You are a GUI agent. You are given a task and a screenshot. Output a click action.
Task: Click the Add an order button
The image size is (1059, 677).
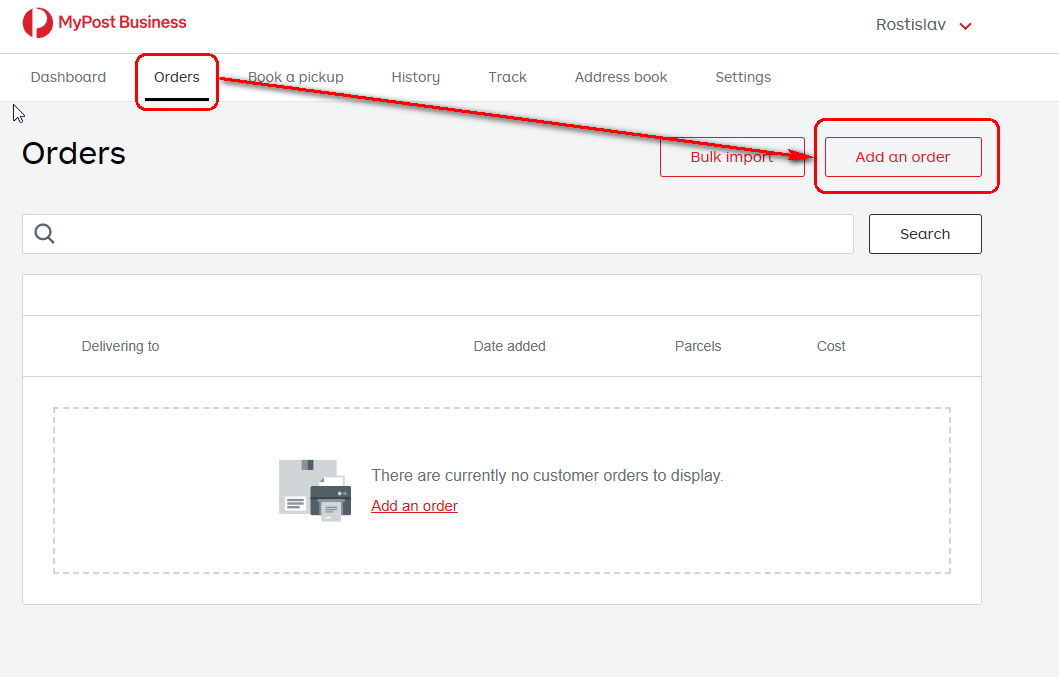(x=902, y=157)
